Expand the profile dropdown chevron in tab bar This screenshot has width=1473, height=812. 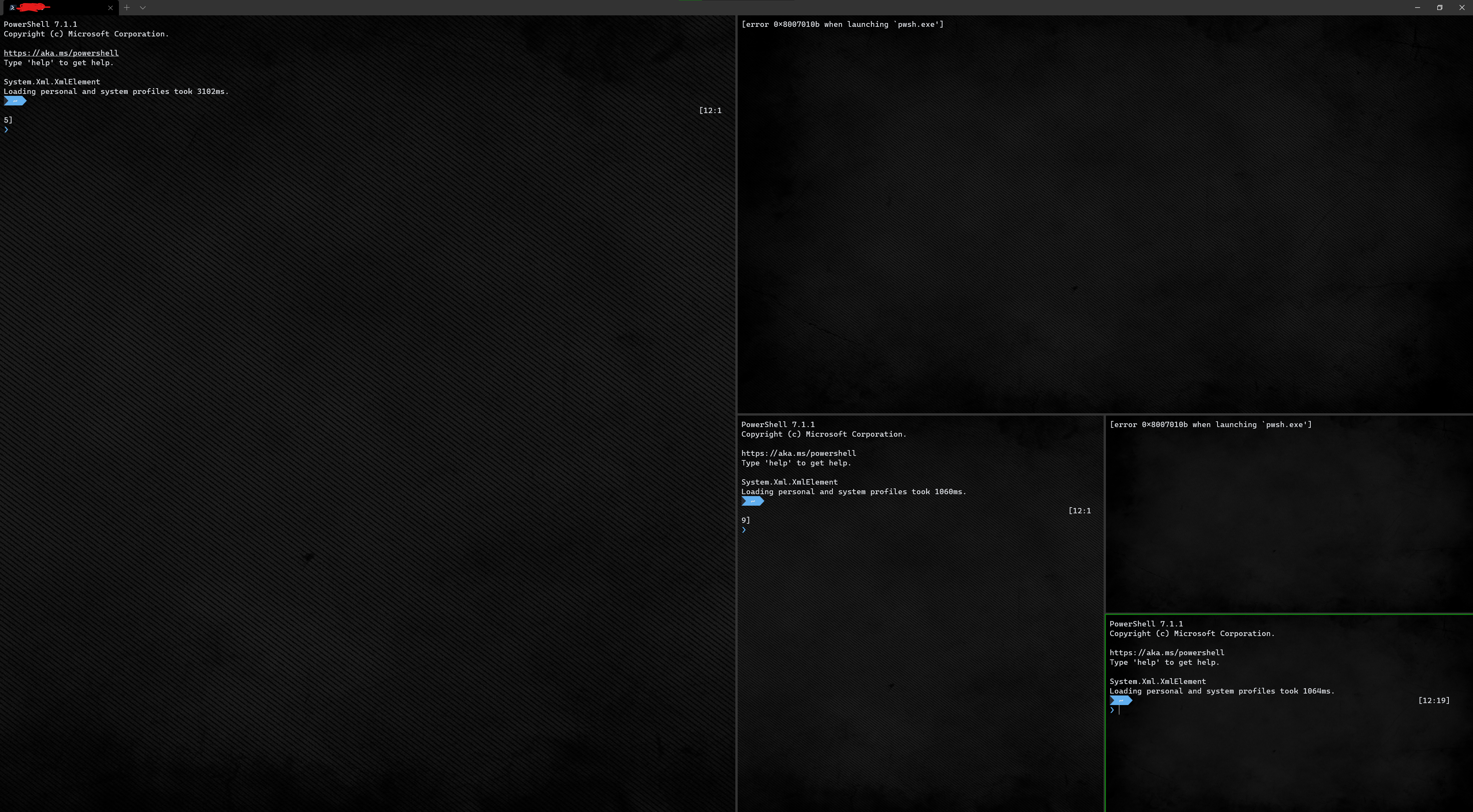coord(143,7)
